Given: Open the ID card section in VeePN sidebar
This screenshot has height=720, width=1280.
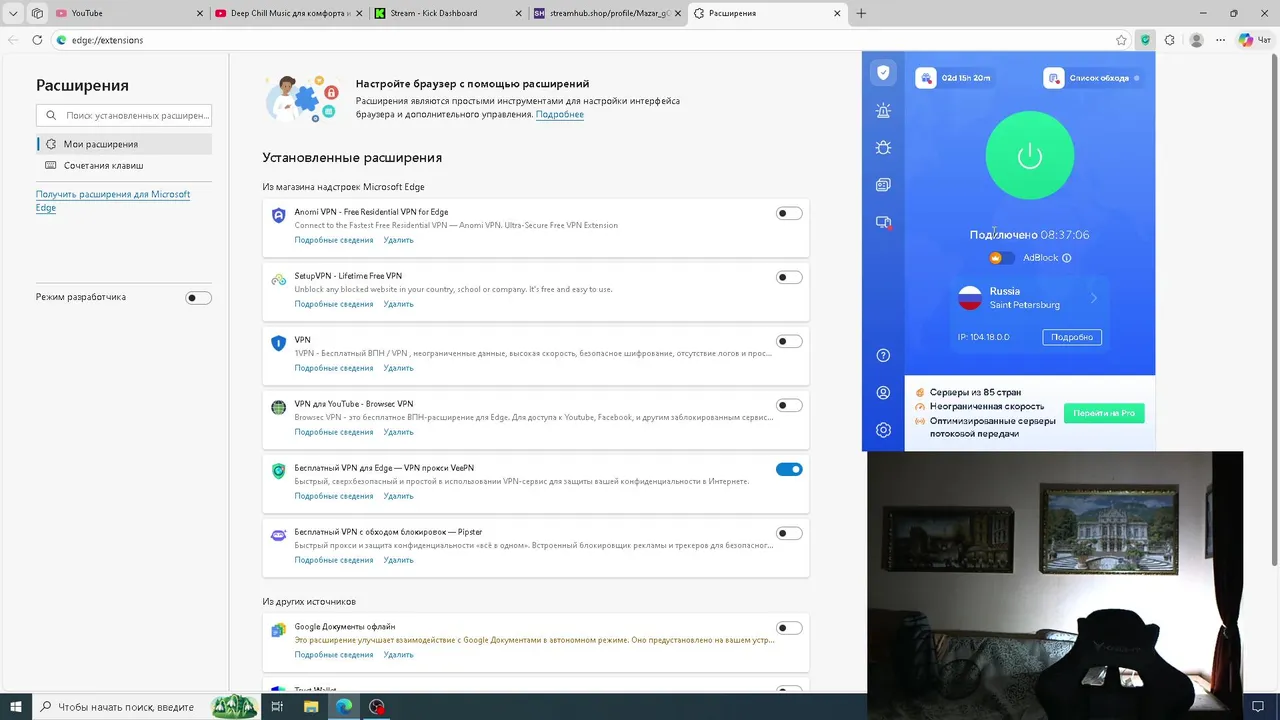Looking at the screenshot, I should pos(882,185).
